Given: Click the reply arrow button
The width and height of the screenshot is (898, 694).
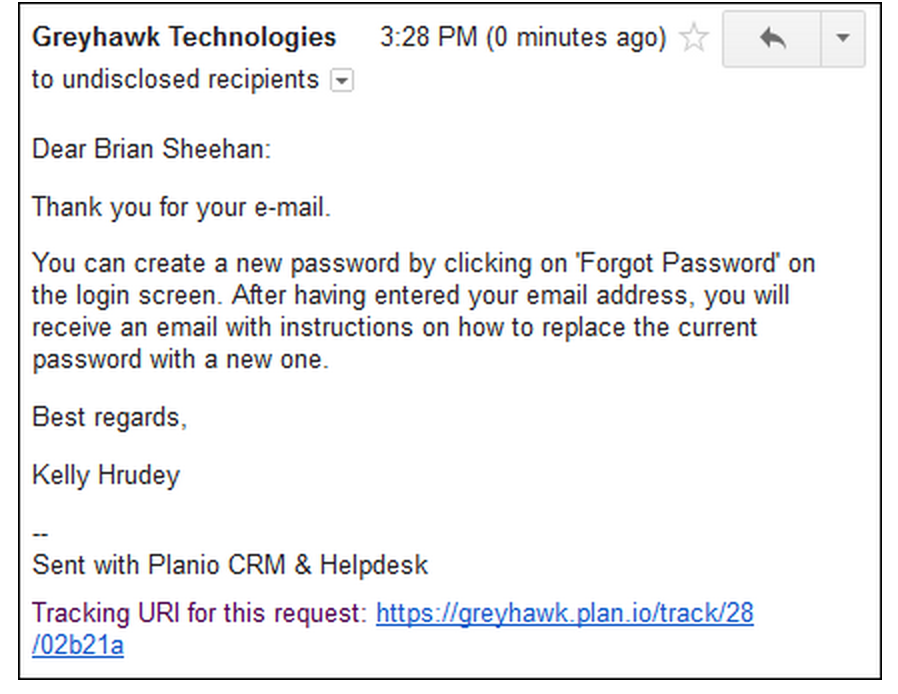Looking at the screenshot, I should (772, 38).
